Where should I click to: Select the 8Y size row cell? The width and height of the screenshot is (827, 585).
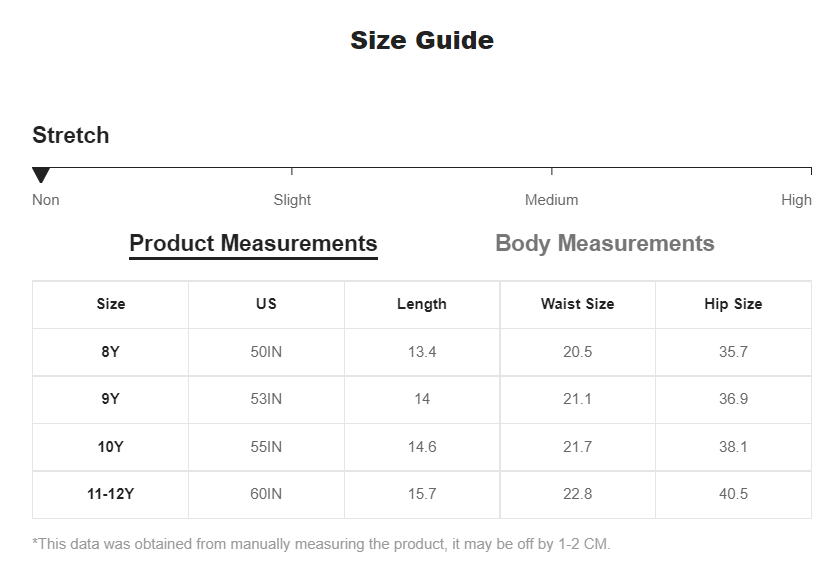tap(111, 352)
